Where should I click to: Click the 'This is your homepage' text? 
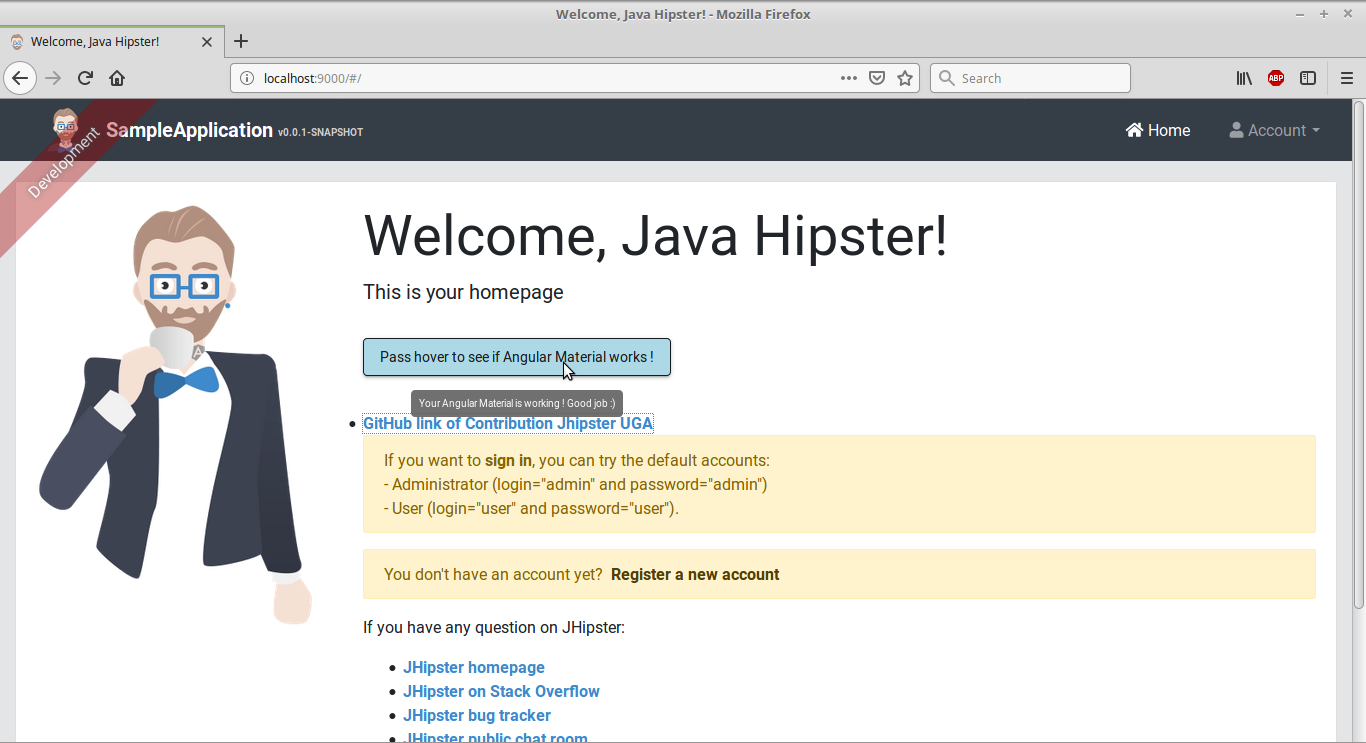pyautogui.click(x=463, y=292)
